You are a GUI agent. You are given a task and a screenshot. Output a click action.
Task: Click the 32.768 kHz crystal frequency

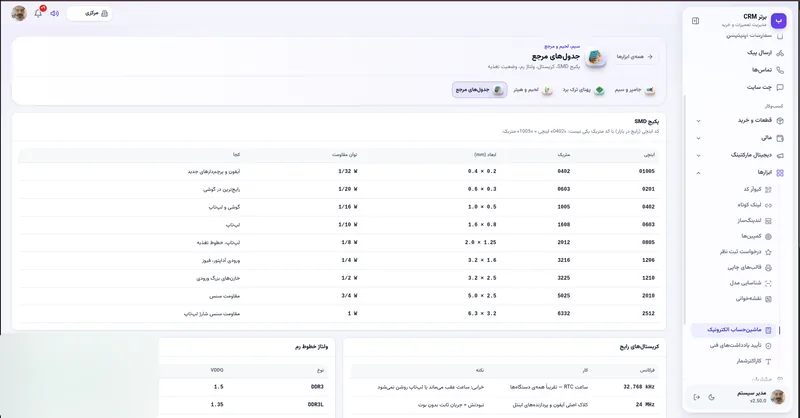point(639,387)
